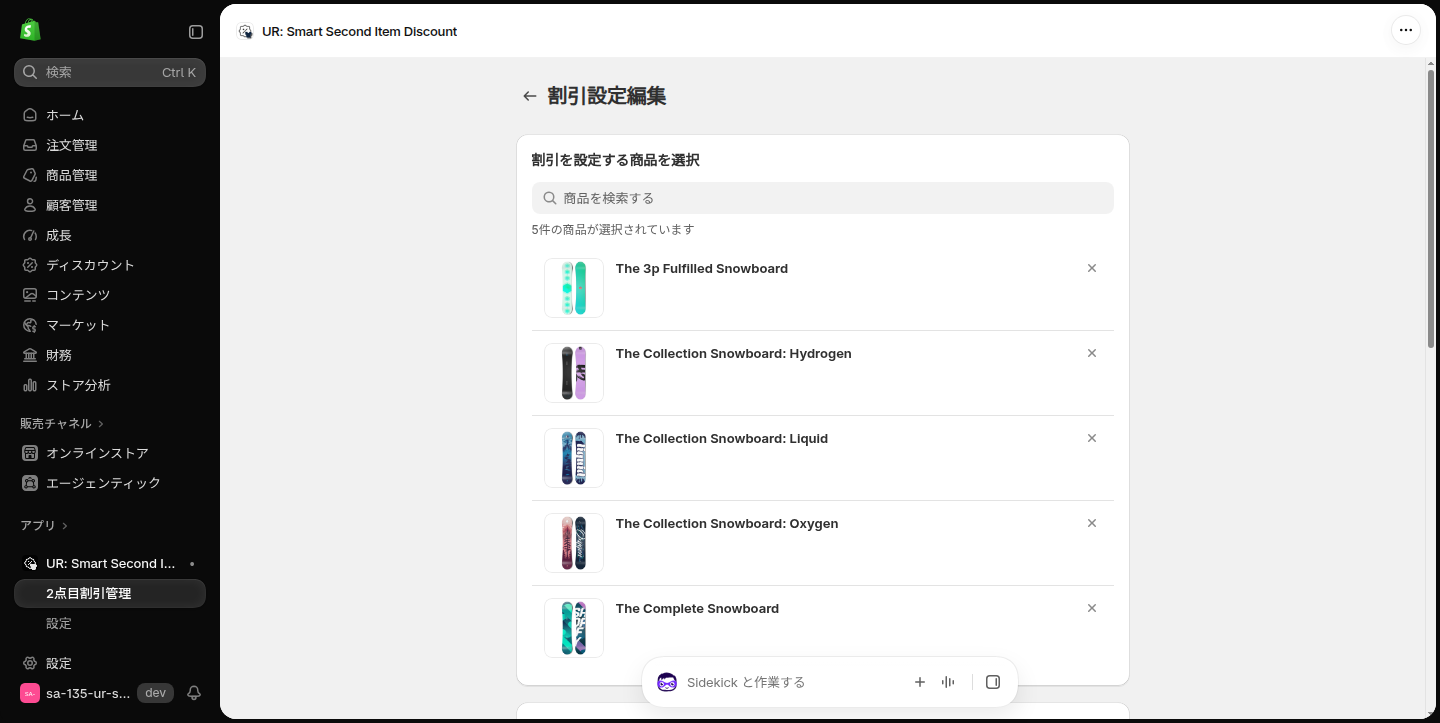The image size is (1440, 723).
Task: Click the Shopify logo icon
Action: pyautogui.click(x=30, y=30)
